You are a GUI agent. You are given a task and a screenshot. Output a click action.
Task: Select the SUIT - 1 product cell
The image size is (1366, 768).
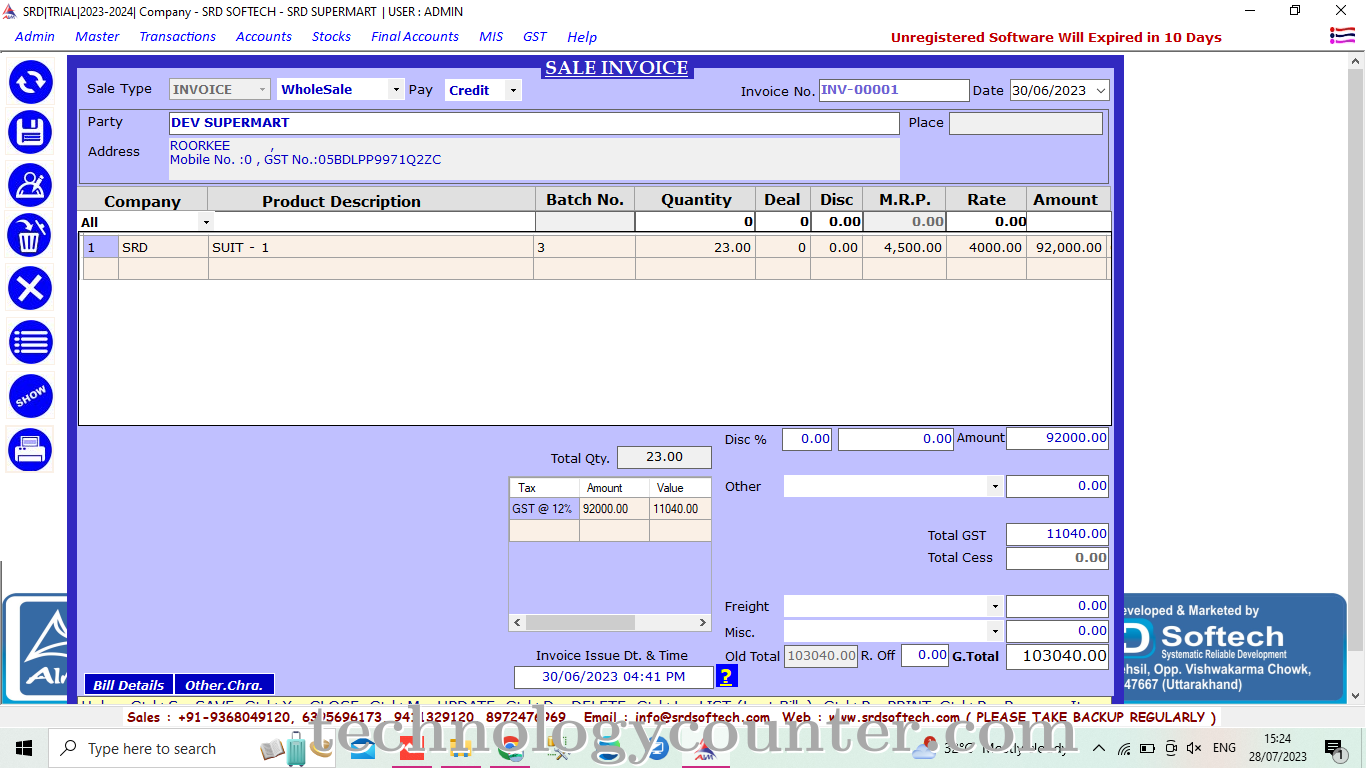tap(371, 247)
